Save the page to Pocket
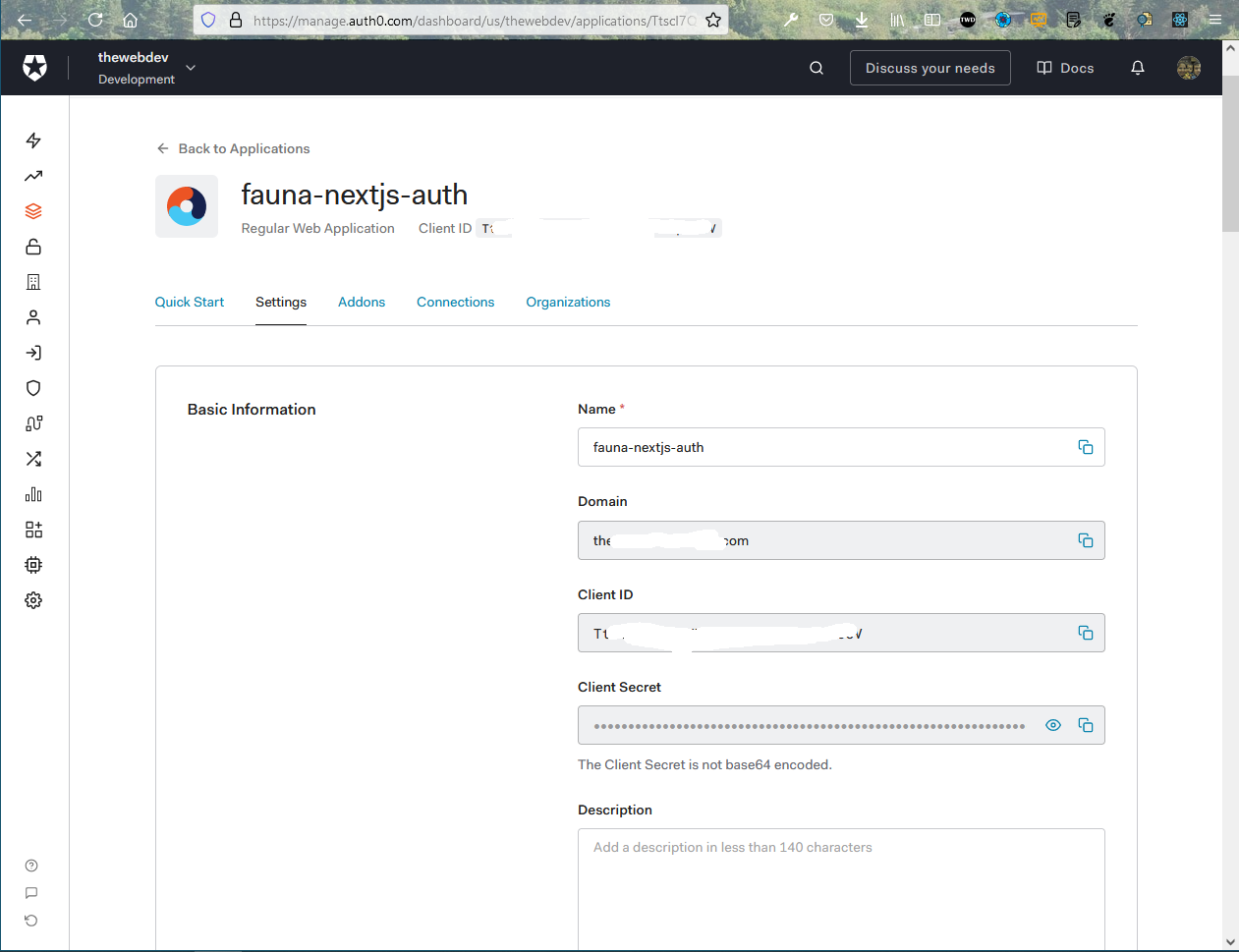Image resolution: width=1239 pixels, height=952 pixels. point(826,20)
